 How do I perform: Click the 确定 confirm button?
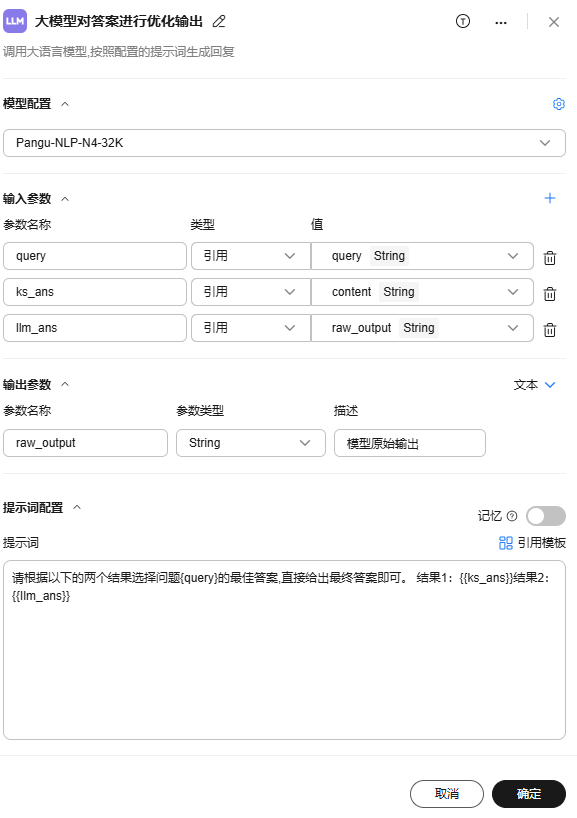coord(529,793)
